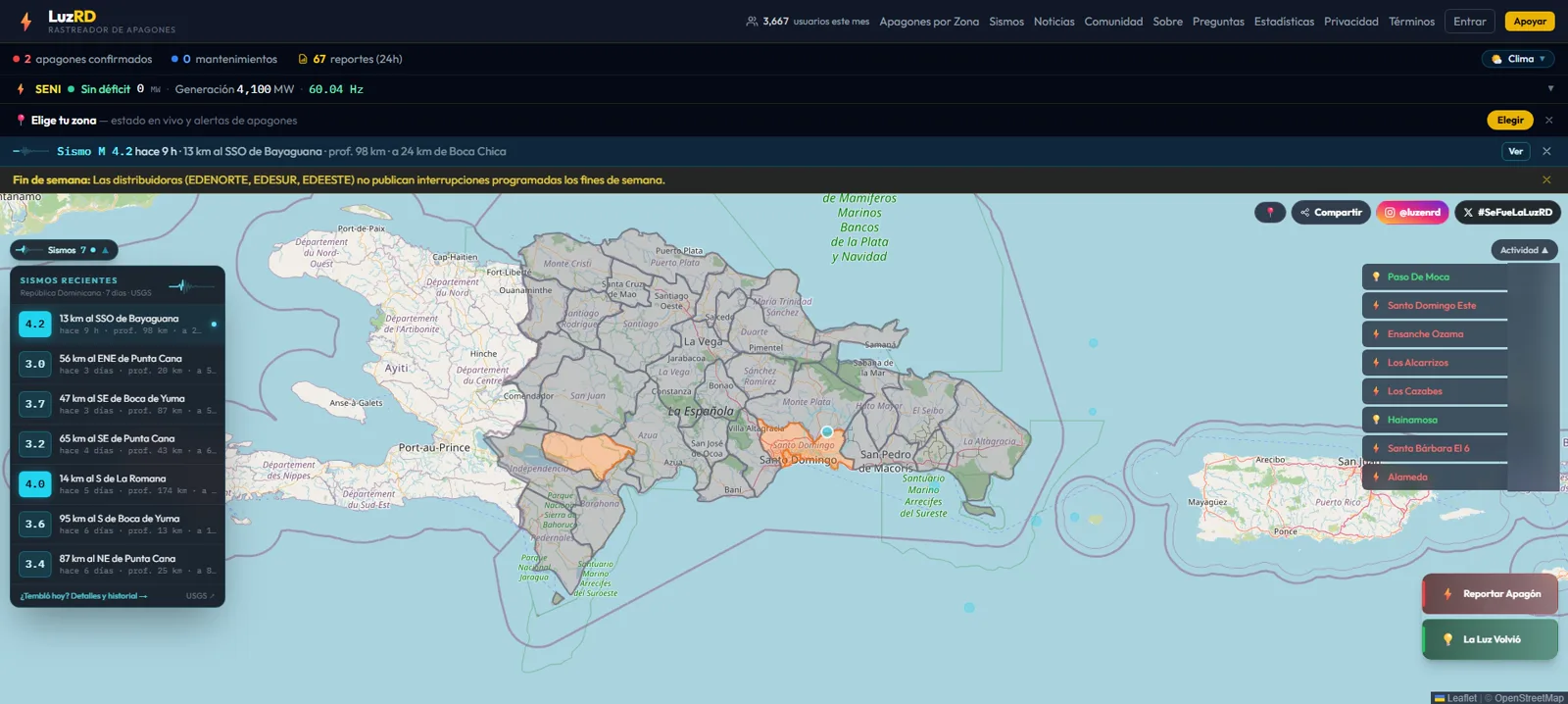
Task: Click La Luz Volvió button
Action: [x=1490, y=639]
